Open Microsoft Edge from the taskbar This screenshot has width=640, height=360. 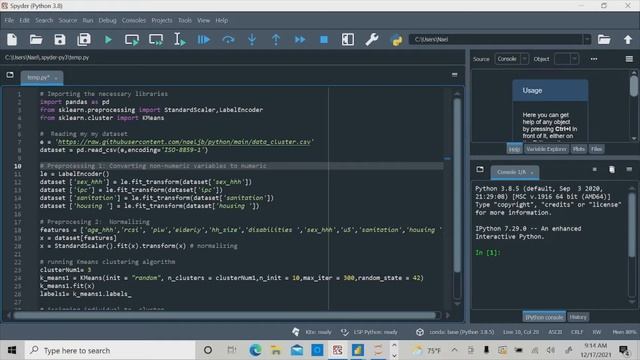pos(256,350)
